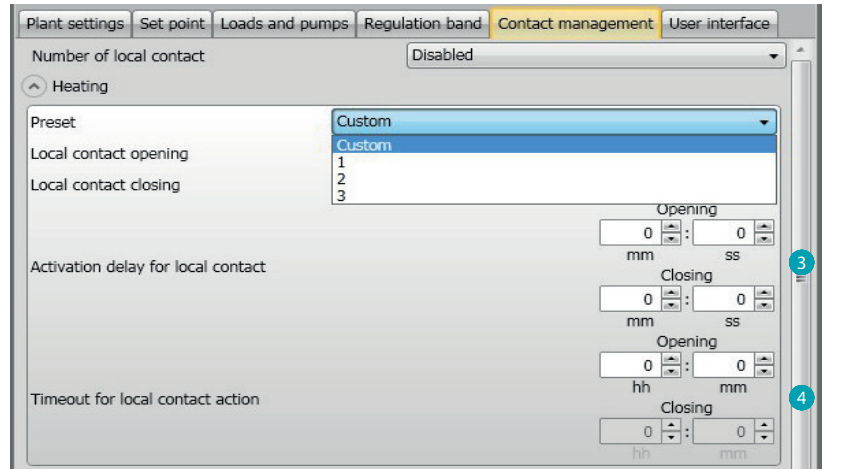Choose preset 2 from the list

coord(554,179)
